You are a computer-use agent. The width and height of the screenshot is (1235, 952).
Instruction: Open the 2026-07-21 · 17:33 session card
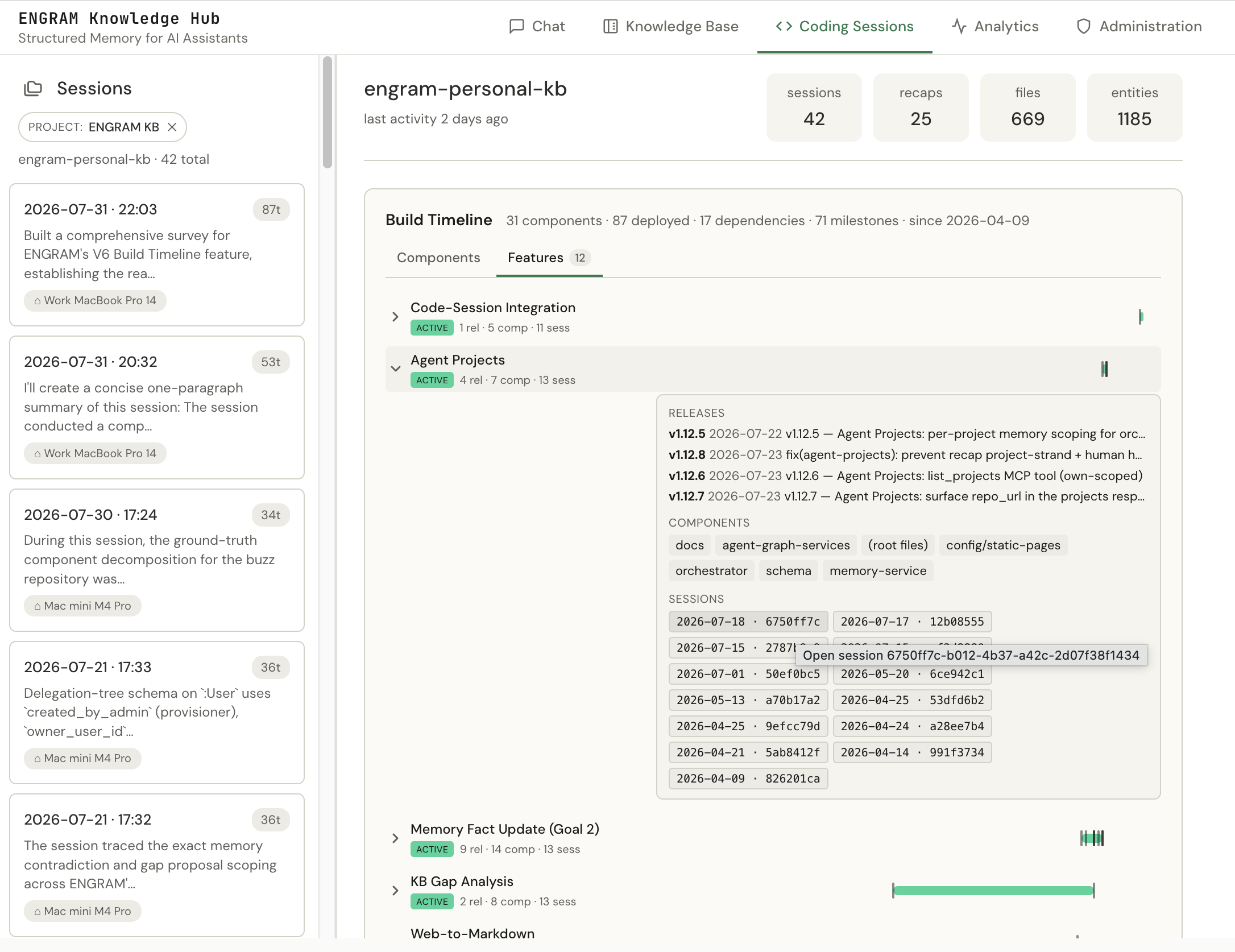pos(157,713)
